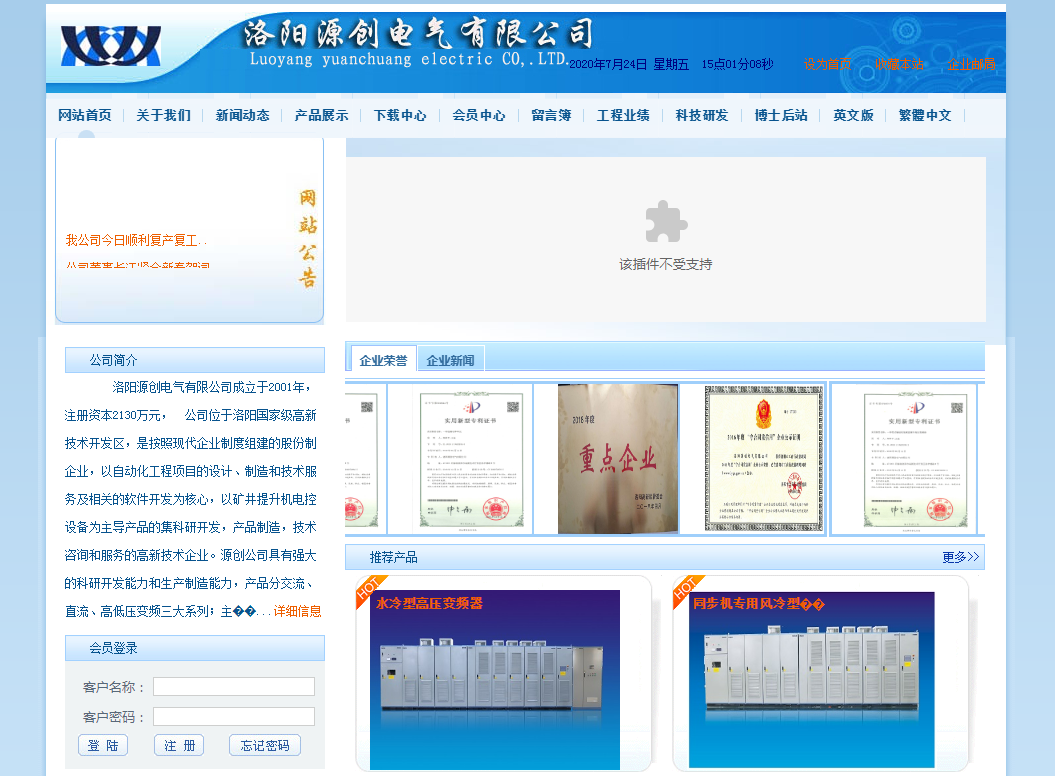Switch the site to 繁體中文
The height and width of the screenshot is (776, 1055).
pos(924,115)
